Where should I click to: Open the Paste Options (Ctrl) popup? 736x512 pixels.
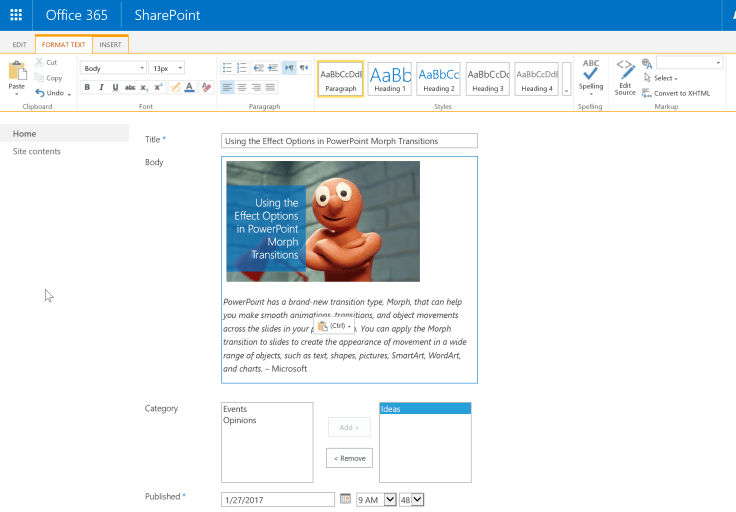pos(334,326)
